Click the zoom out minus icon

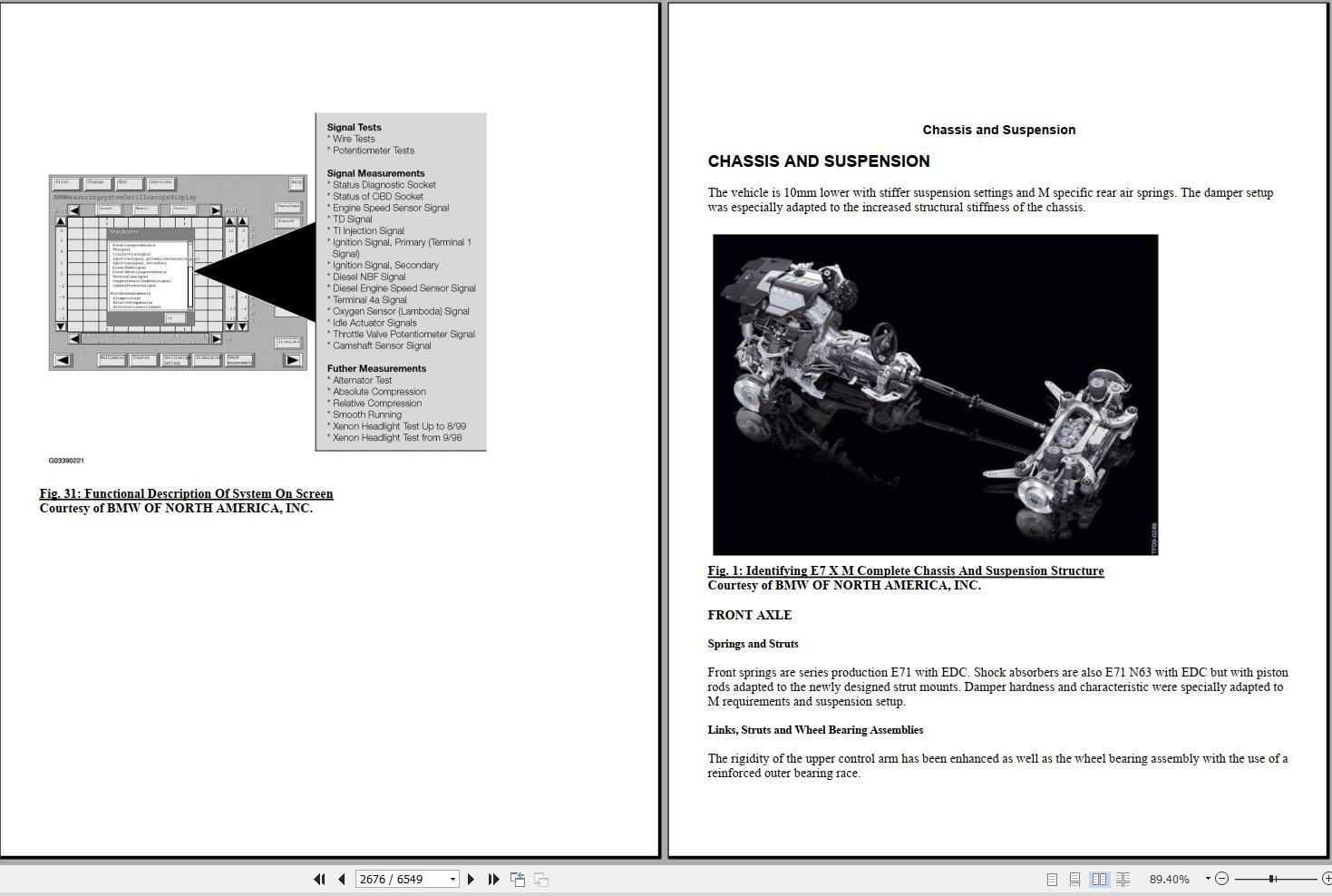(x=1221, y=879)
